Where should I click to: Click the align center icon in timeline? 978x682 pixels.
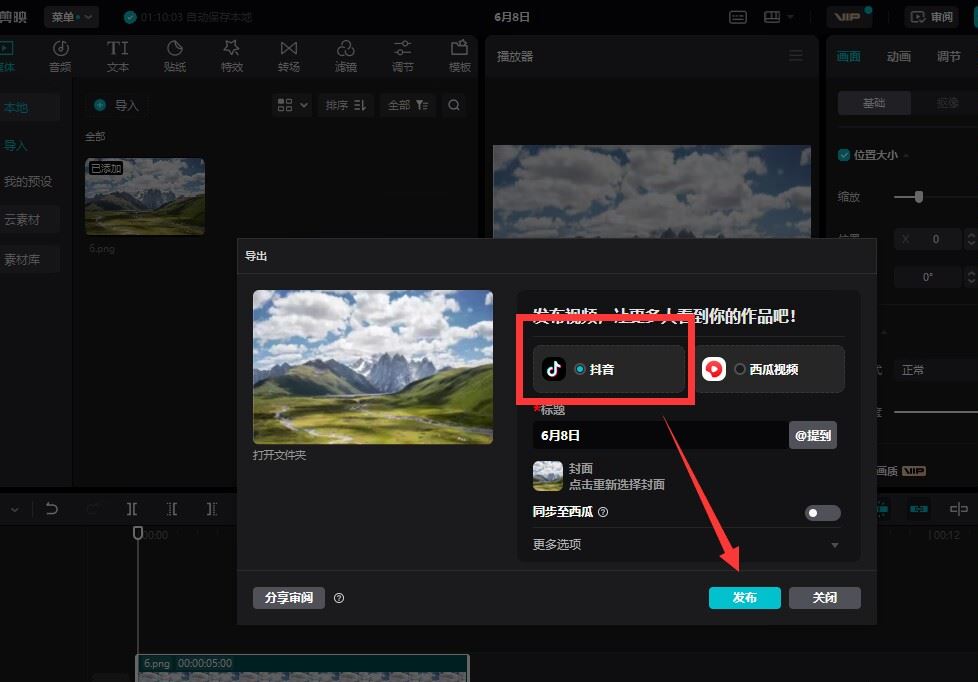pyautogui.click(x=959, y=509)
